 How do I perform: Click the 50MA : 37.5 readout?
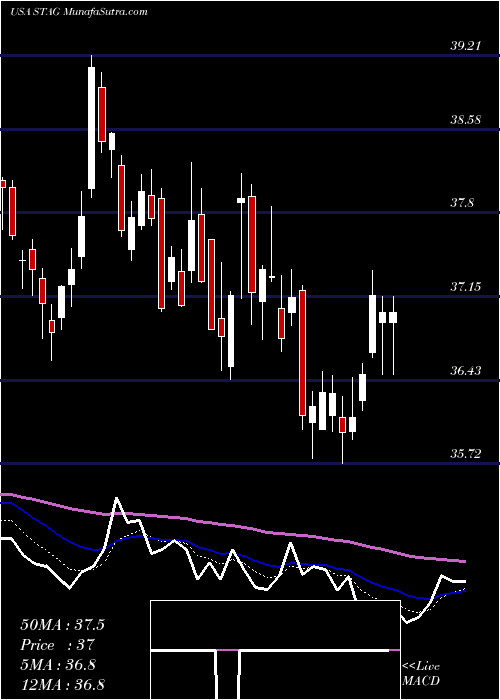[x=62, y=625]
